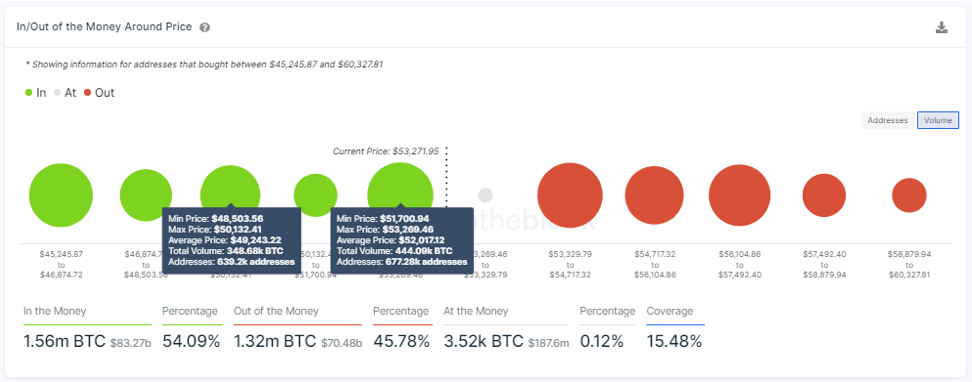This screenshot has height=382, width=972.
Task: Click the download chart icon
Action: point(942,27)
